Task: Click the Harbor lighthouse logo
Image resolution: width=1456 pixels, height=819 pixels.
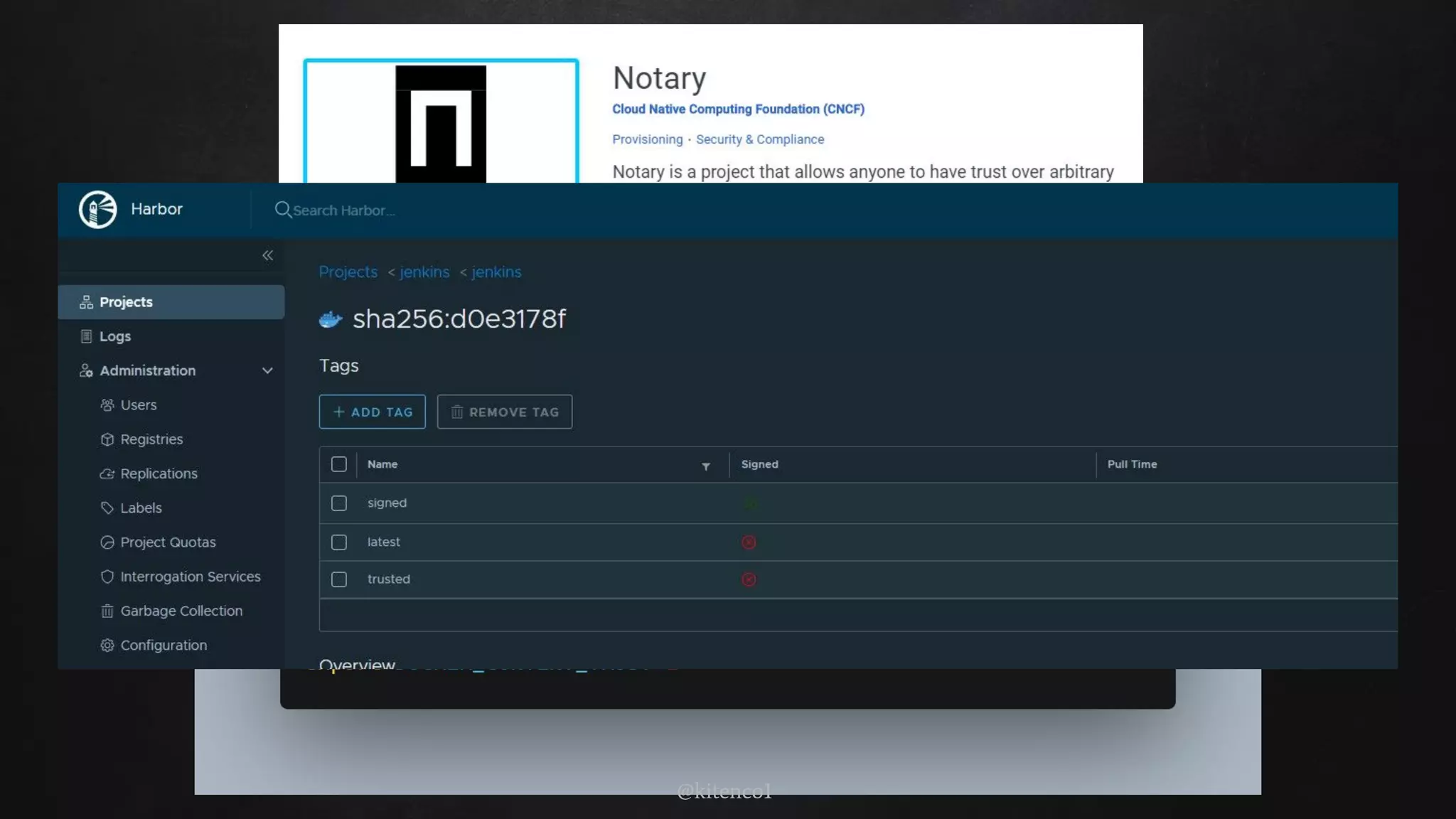Action: (x=97, y=209)
